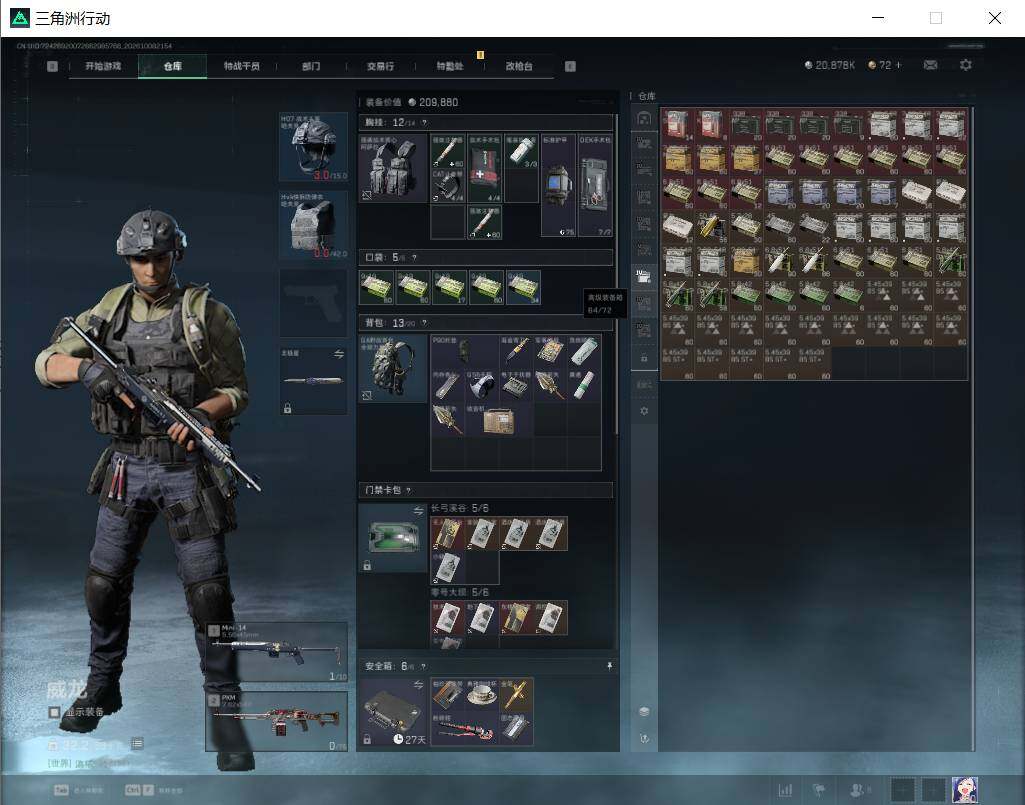The width and height of the screenshot is (1025, 805).
Task: Open the mail inbox envelope icon
Action: [x=930, y=65]
